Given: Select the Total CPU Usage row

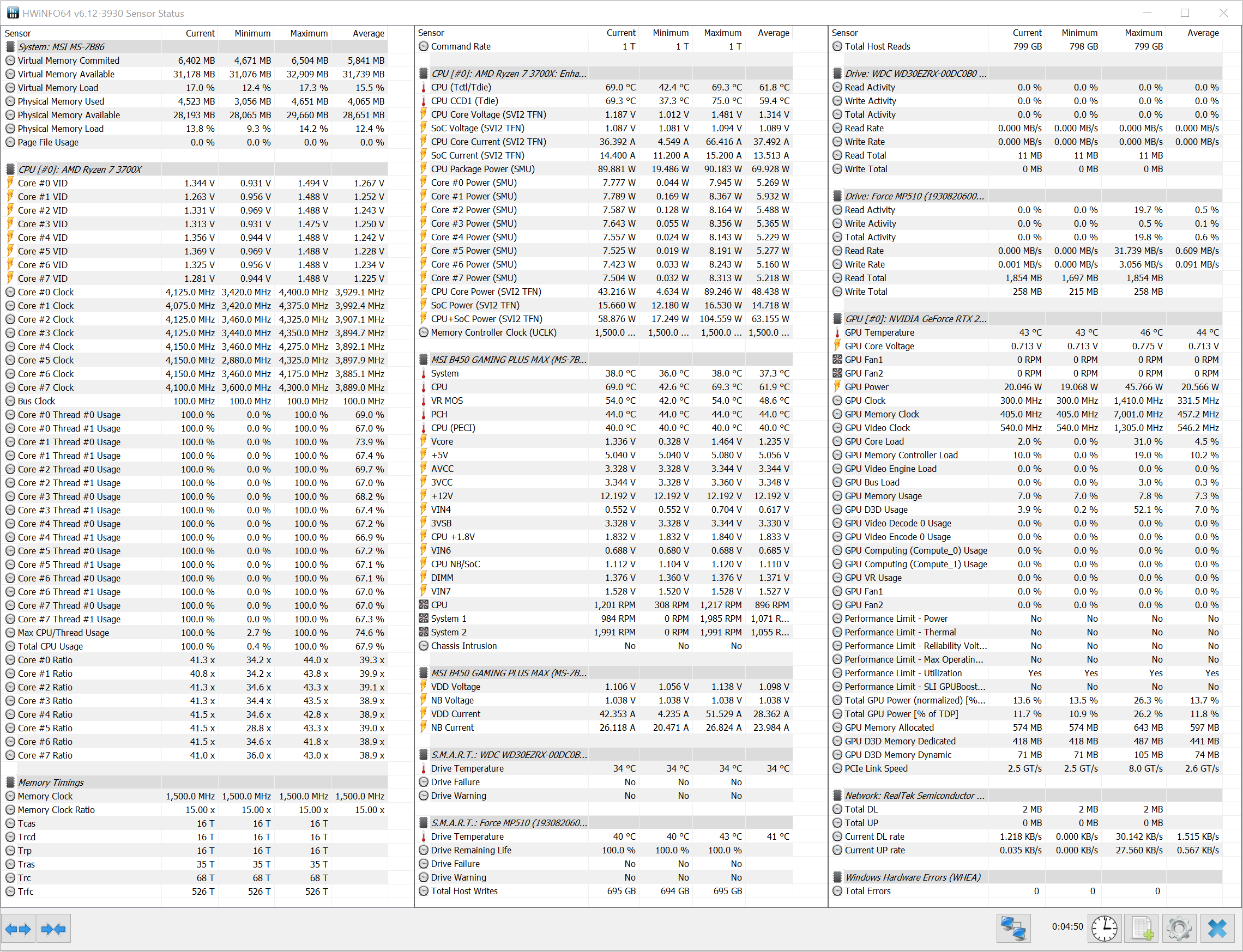Looking at the screenshot, I should [x=50, y=647].
